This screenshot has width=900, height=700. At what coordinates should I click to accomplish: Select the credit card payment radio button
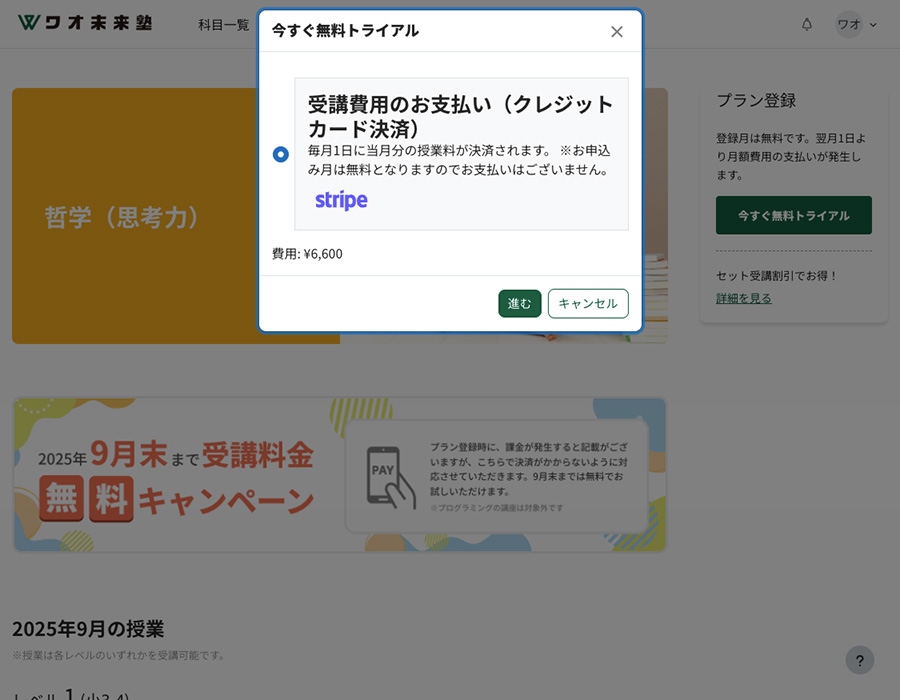[280, 154]
